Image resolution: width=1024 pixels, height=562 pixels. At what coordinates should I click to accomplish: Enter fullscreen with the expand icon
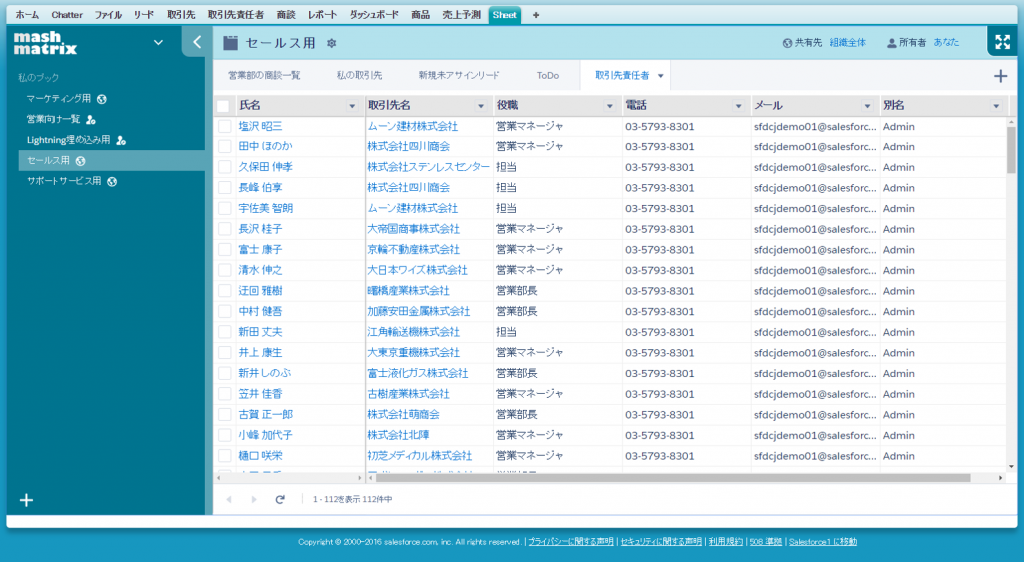coord(1002,42)
